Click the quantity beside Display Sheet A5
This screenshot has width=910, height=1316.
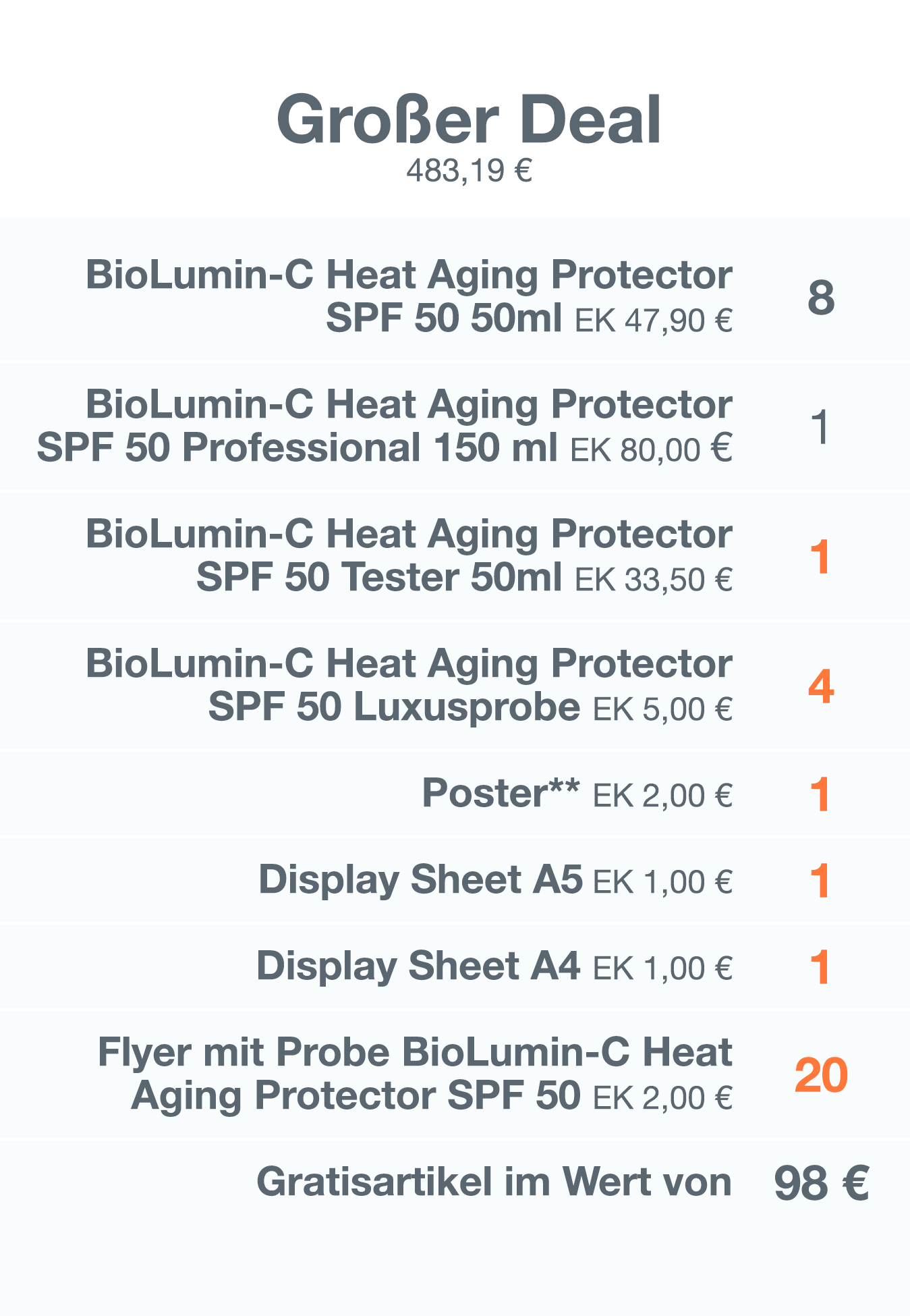coord(820,881)
